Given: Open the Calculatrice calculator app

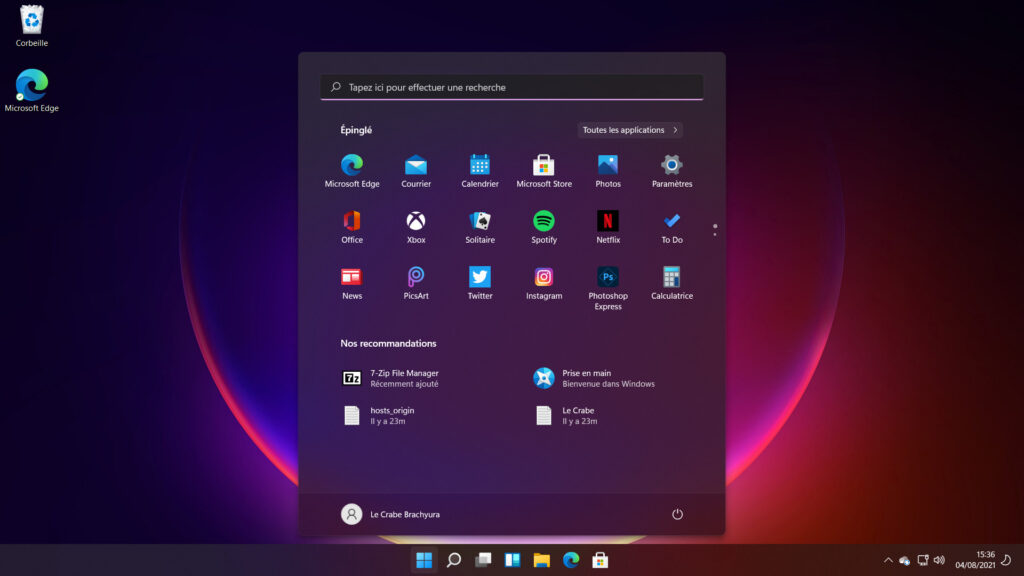Looking at the screenshot, I should tap(672, 283).
